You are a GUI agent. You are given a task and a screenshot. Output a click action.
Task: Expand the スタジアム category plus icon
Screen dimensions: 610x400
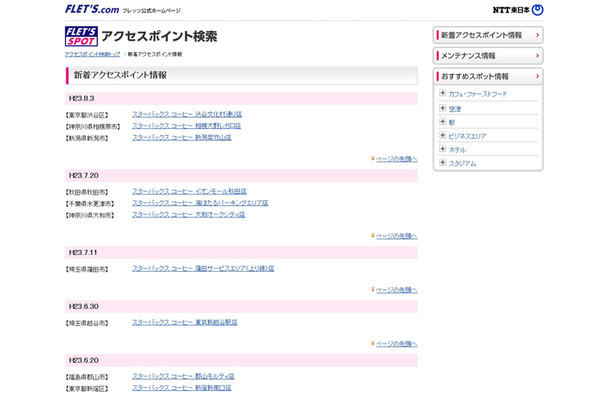point(442,163)
